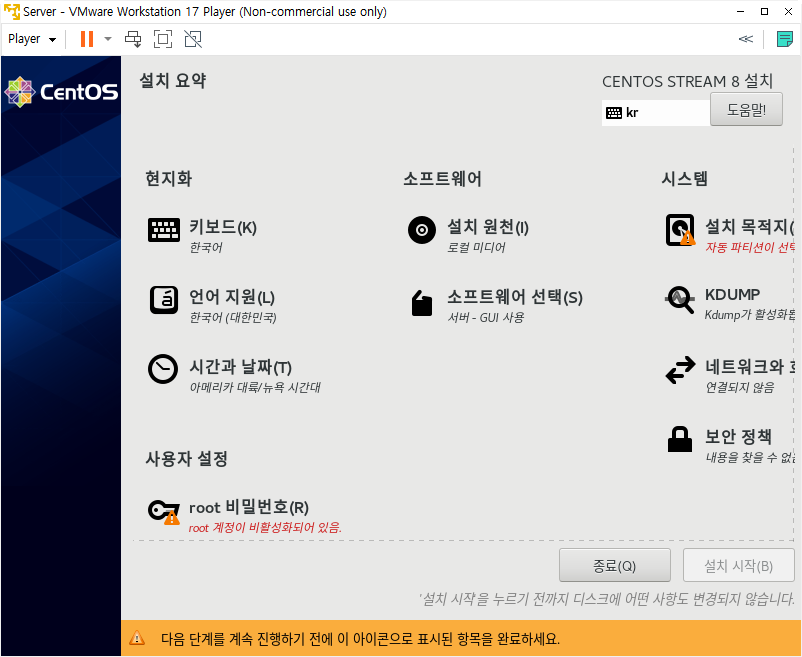Click the 서버 - GUI 사용 status text
The width and height of the screenshot is (802, 657).
coord(486,318)
